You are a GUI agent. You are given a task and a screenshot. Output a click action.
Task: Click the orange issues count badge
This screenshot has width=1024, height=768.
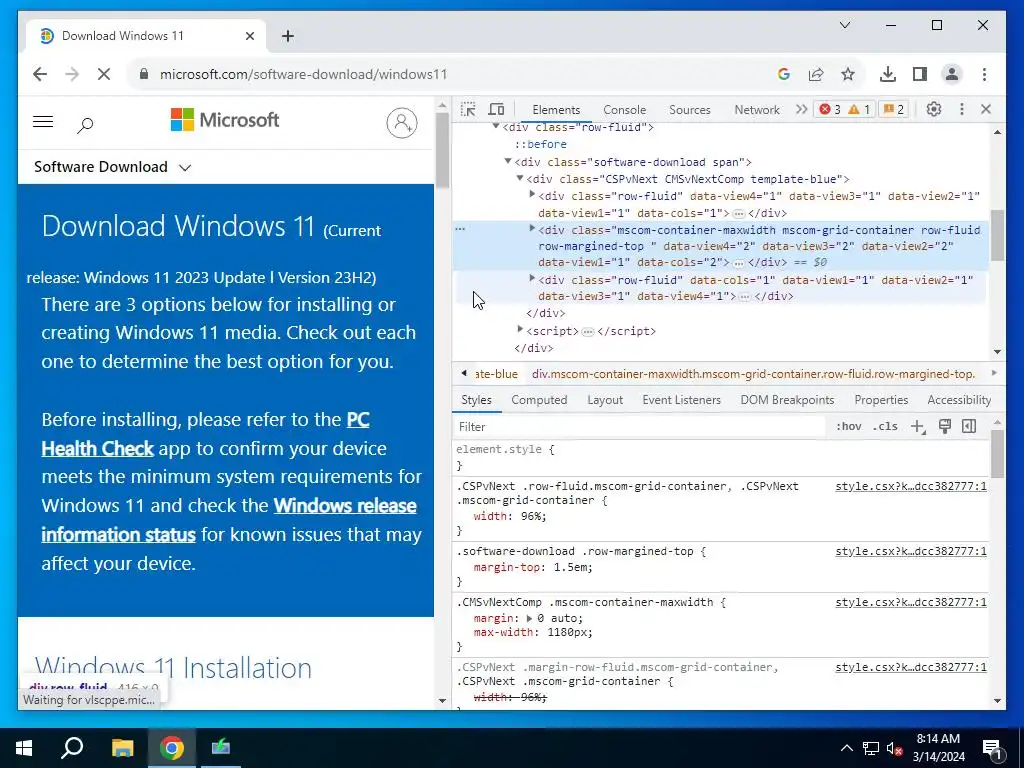(x=893, y=109)
